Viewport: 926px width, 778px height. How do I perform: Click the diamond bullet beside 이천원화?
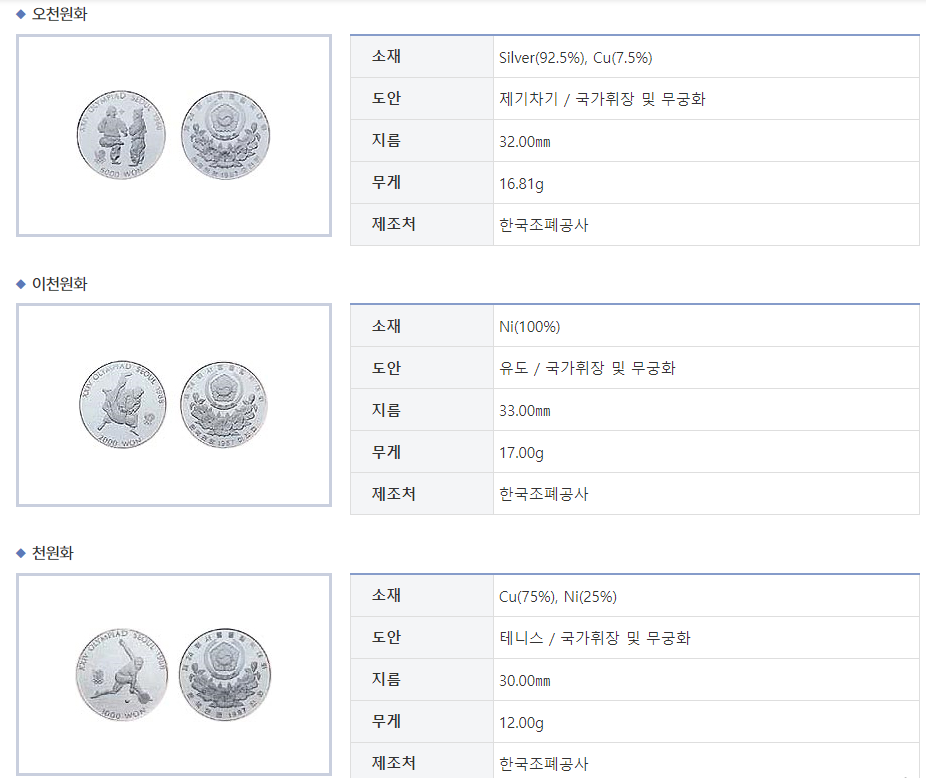[x=21, y=284]
